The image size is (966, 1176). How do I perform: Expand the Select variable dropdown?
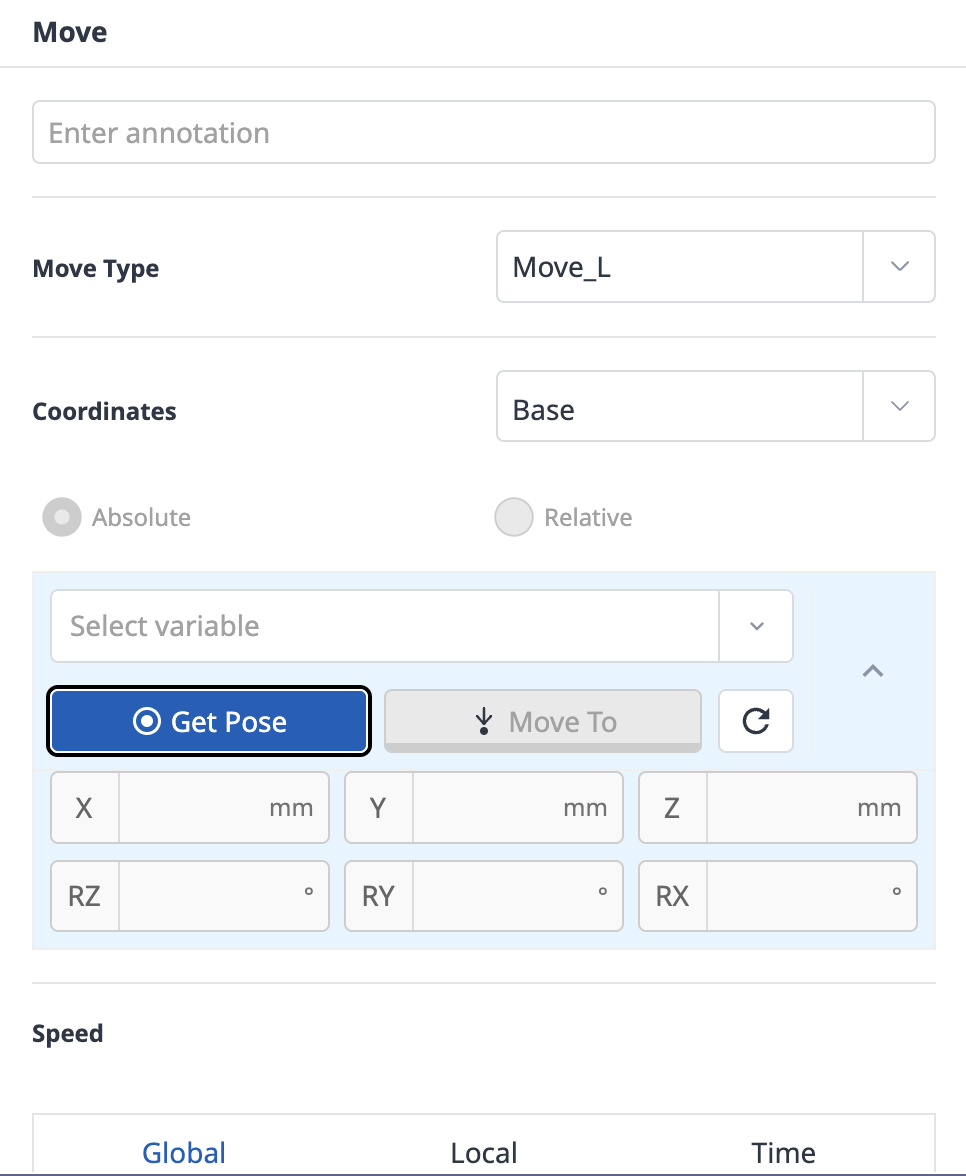tap(756, 626)
